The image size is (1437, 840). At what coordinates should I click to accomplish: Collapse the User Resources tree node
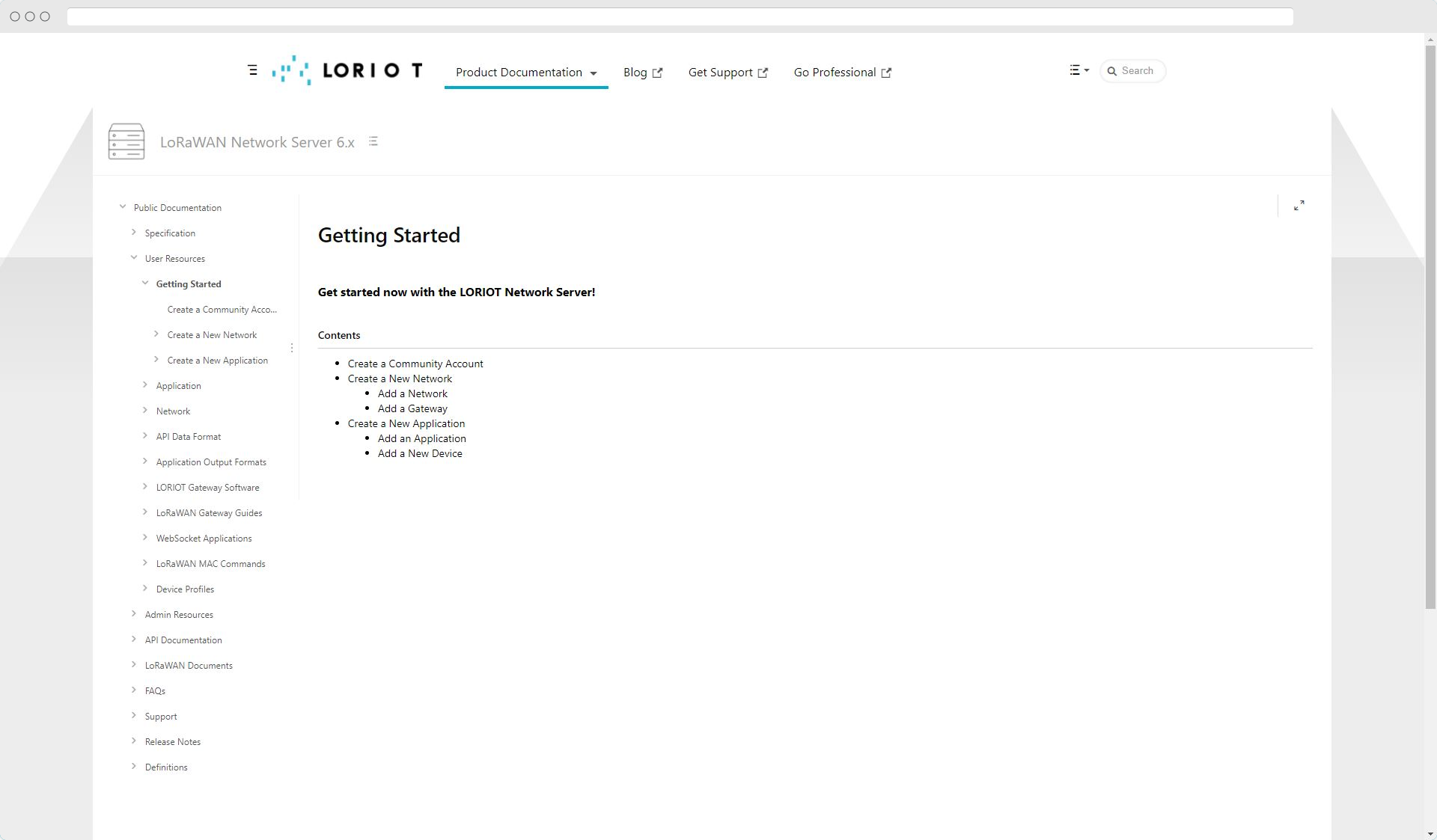click(x=134, y=258)
